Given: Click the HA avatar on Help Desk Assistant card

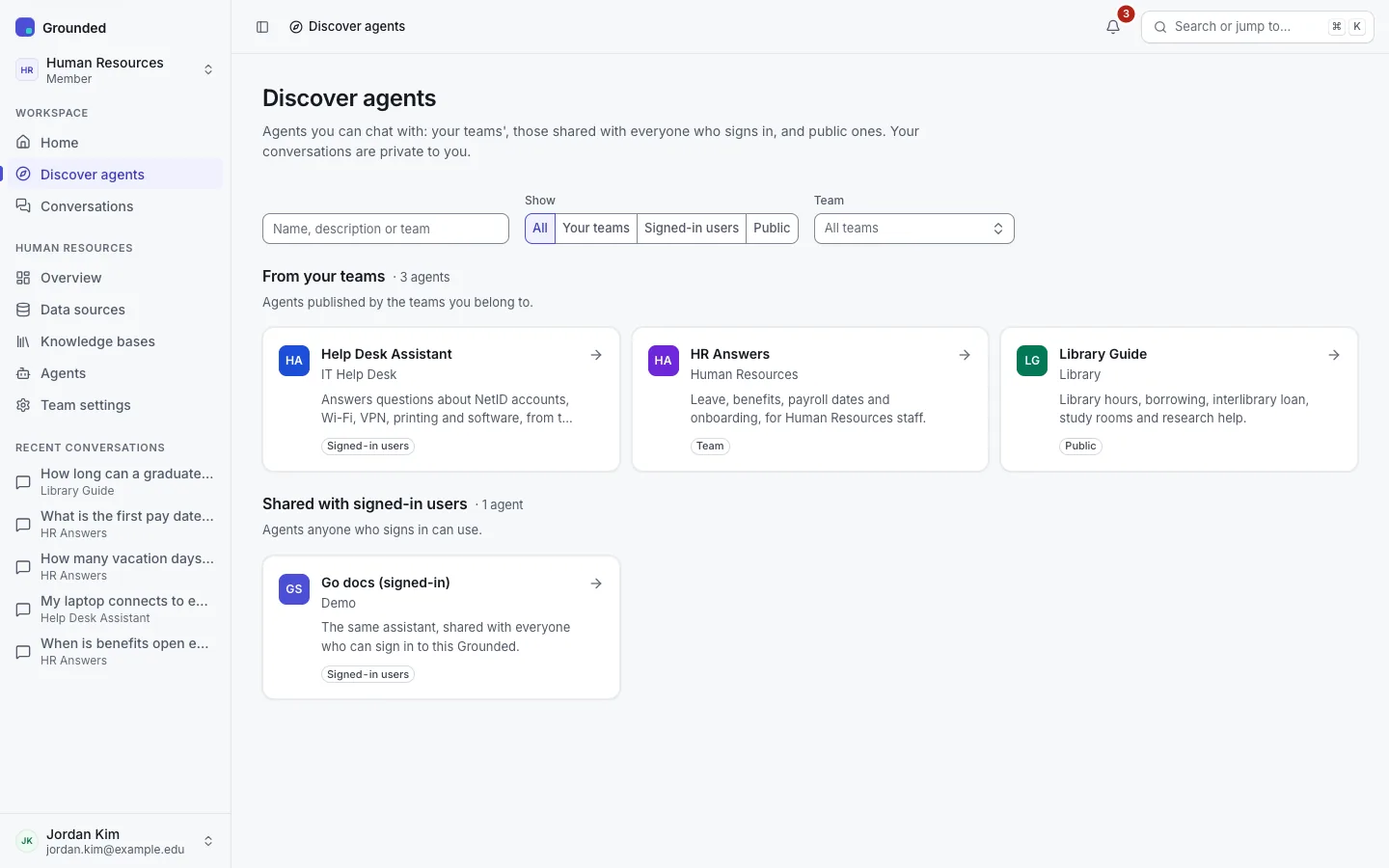Looking at the screenshot, I should click(x=294, y=361).
